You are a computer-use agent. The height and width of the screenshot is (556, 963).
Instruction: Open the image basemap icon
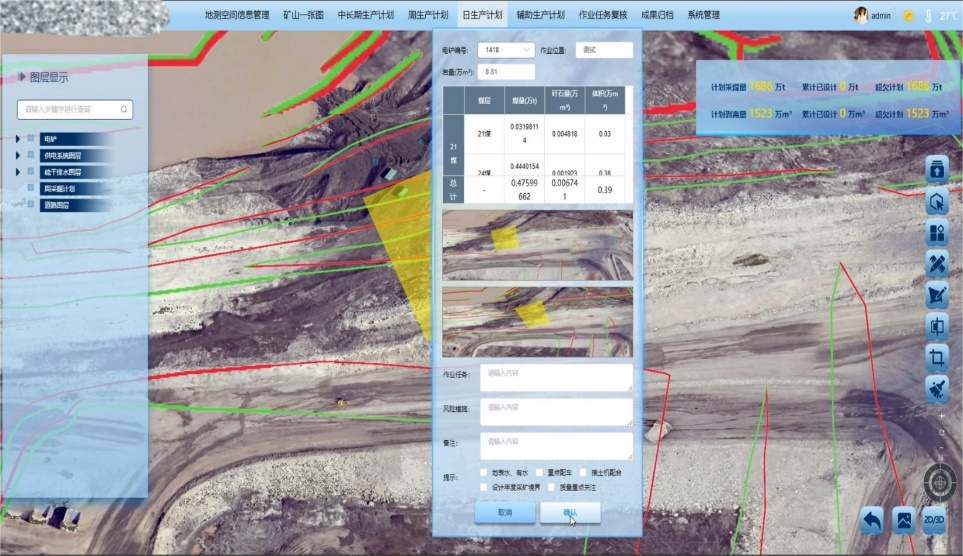903,520
